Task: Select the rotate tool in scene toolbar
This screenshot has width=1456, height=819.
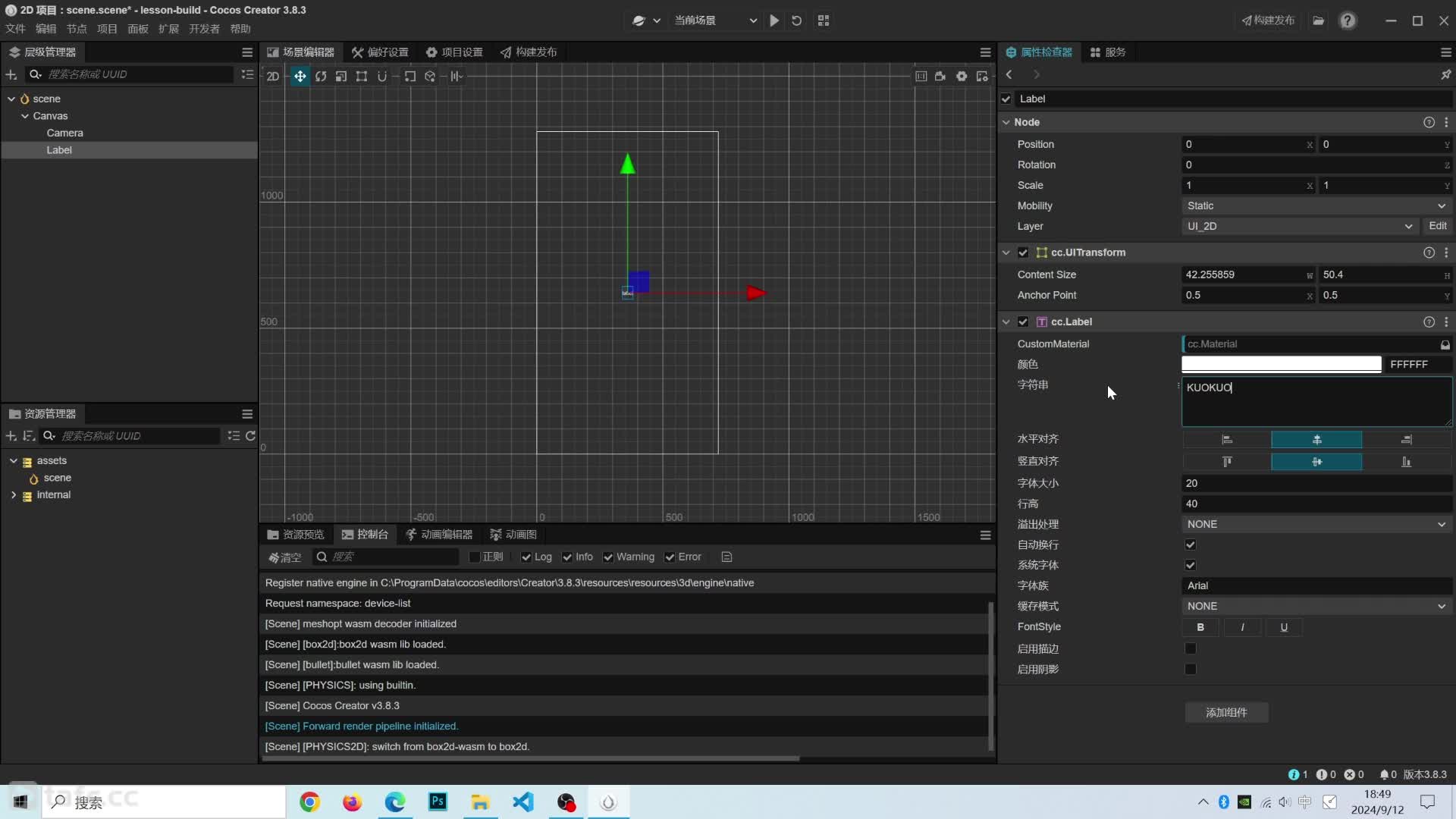Action: click(x=321, y=76)
